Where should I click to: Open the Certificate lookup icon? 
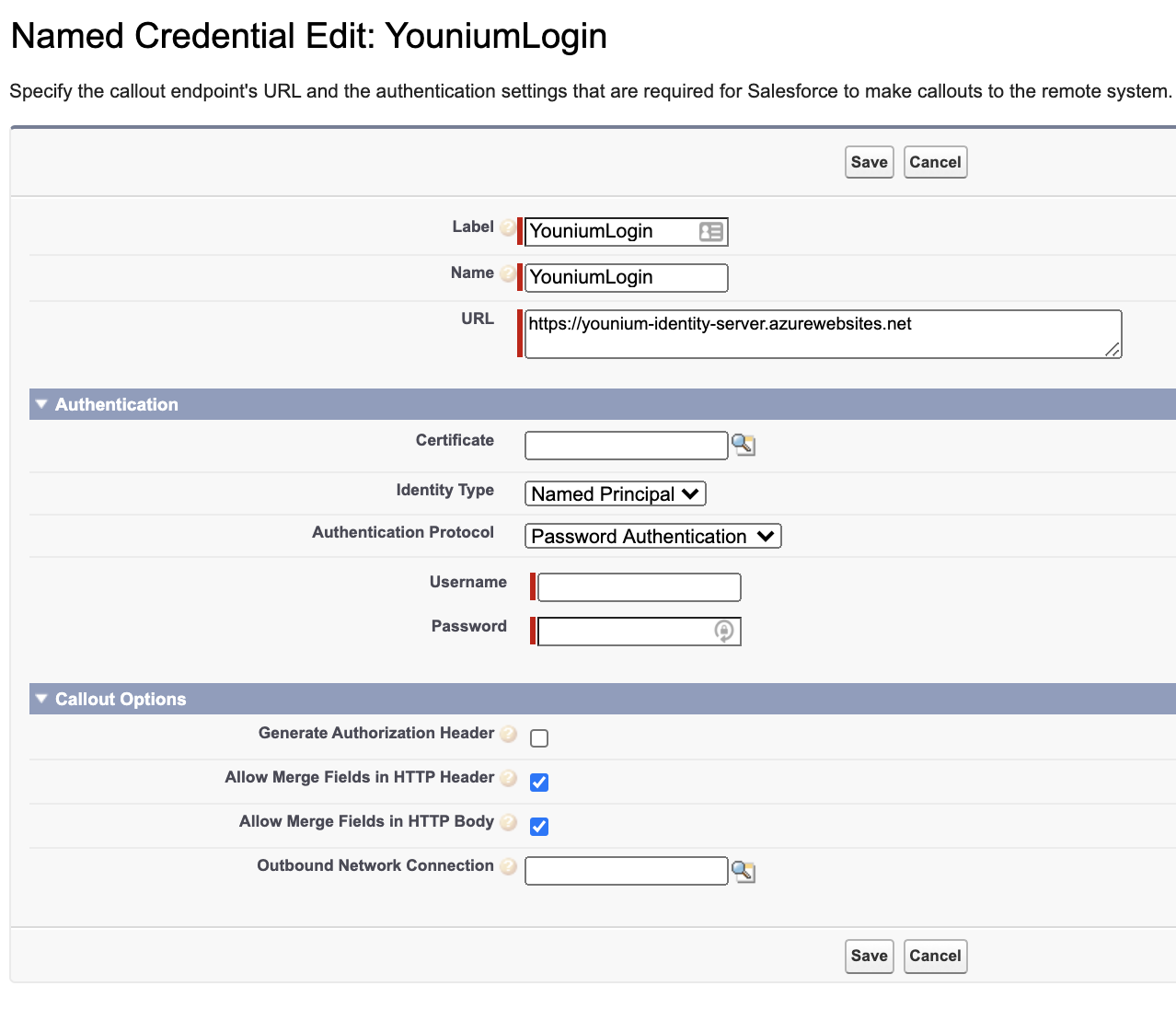744,446
